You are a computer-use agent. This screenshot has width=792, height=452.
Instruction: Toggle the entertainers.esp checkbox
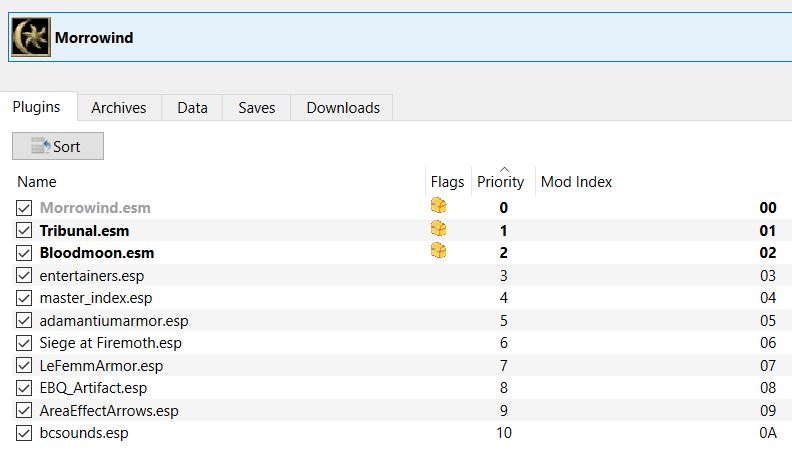tap(24, 275)
